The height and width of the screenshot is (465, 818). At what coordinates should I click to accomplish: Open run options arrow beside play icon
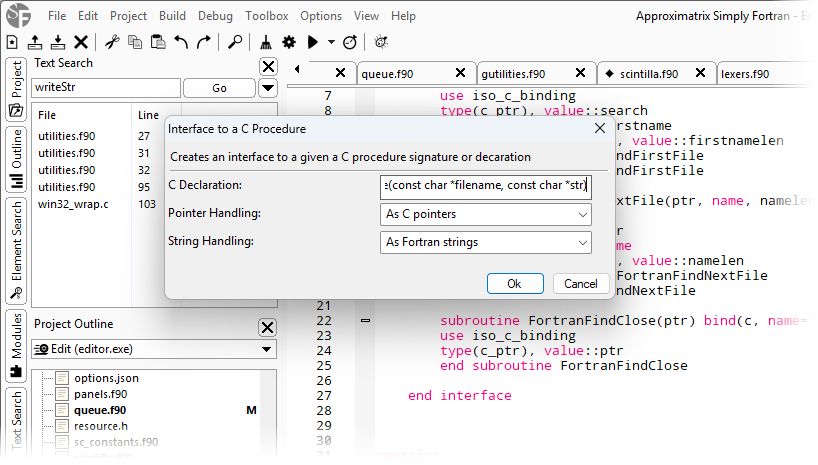(331, 42)
